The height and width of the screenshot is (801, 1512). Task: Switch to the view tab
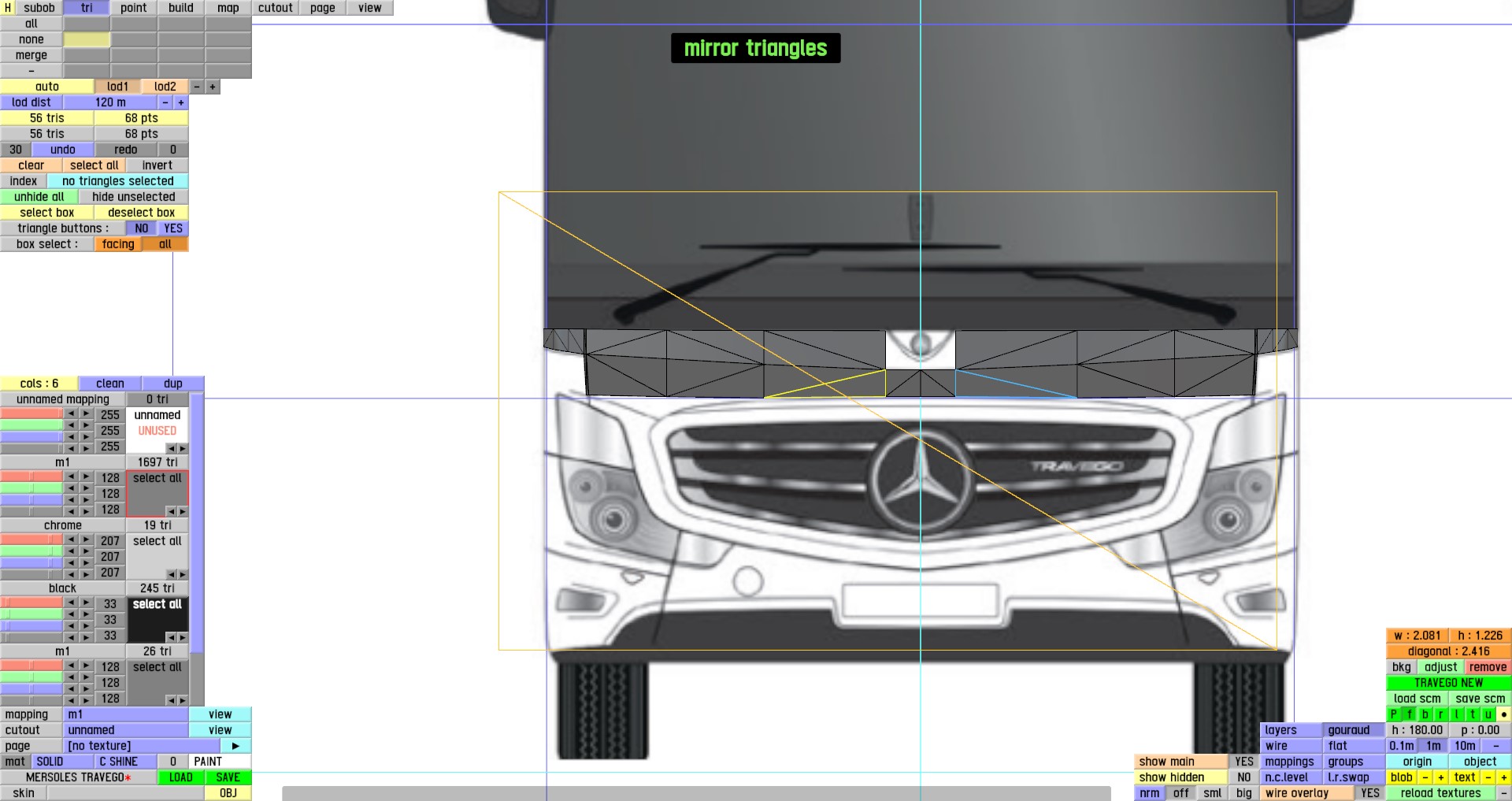click(370, 8)
